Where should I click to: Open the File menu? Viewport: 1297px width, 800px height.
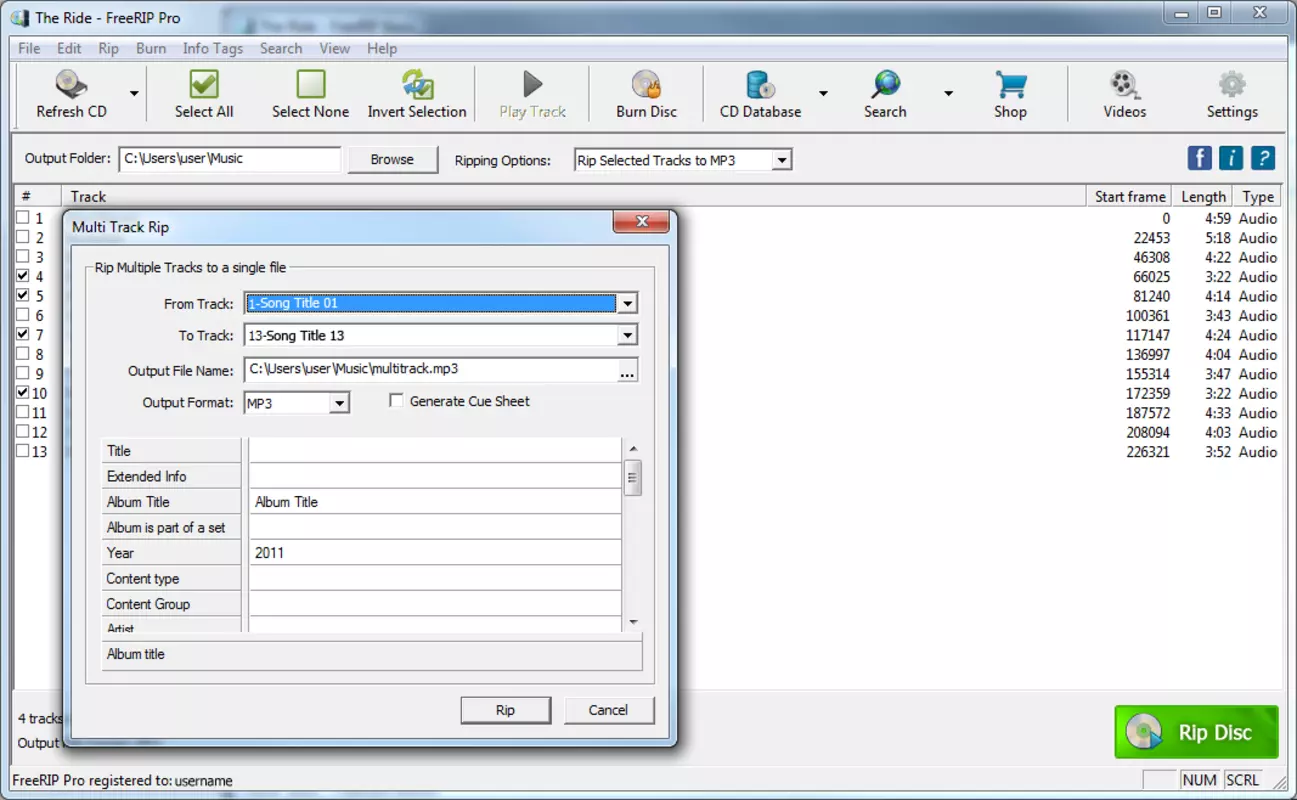[29, 48]
